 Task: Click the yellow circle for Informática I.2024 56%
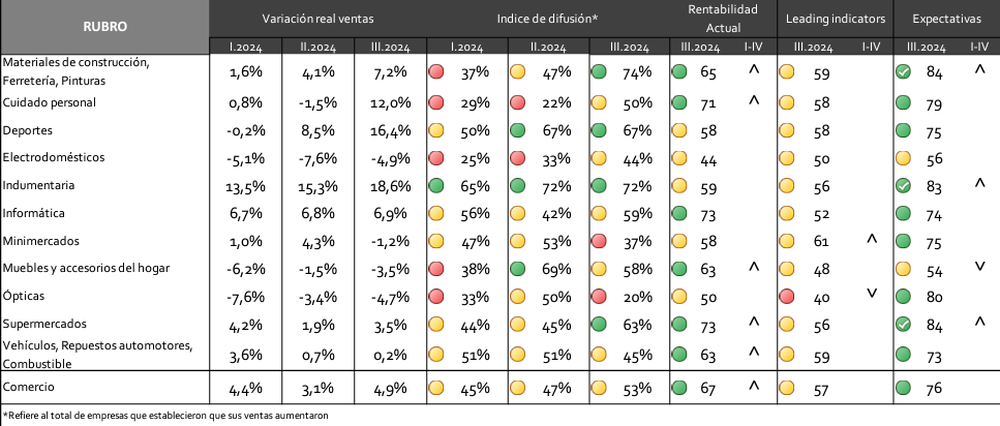436,214
